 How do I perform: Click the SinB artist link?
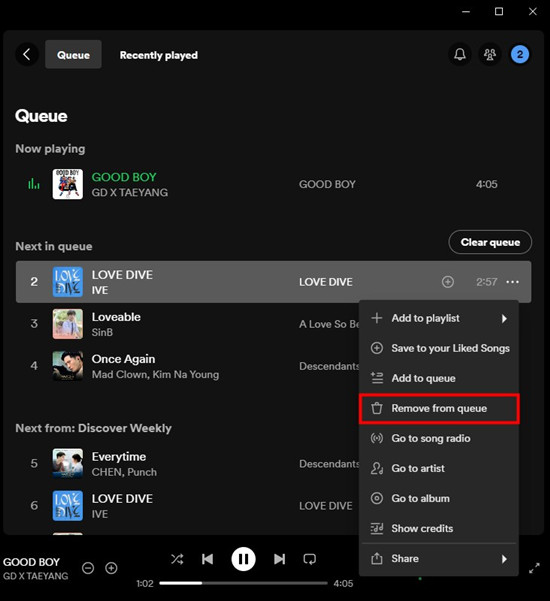pyautogui.click(x=102, y=332)
